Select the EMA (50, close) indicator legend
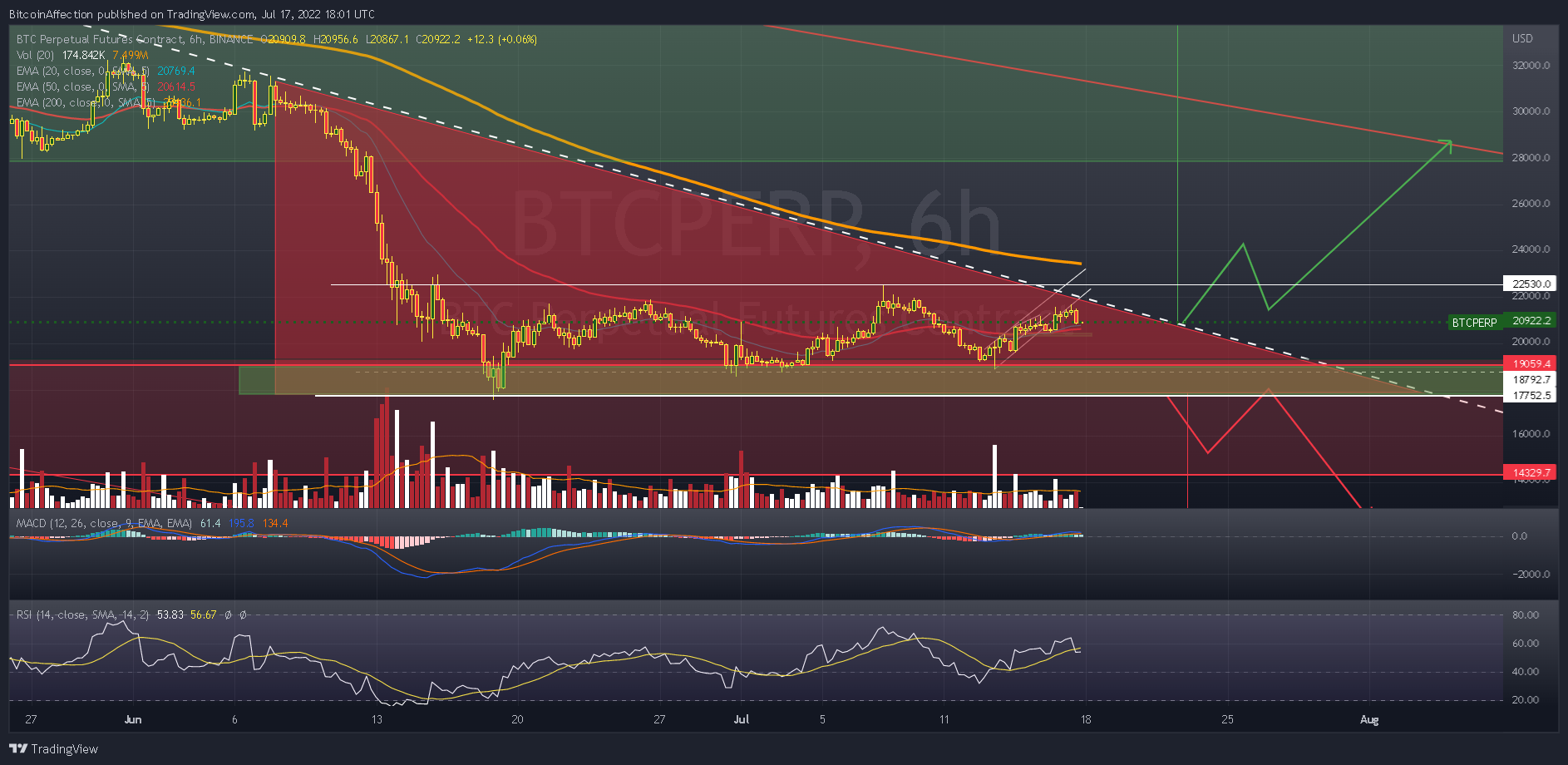1568x765 pixels. (83, 86)
